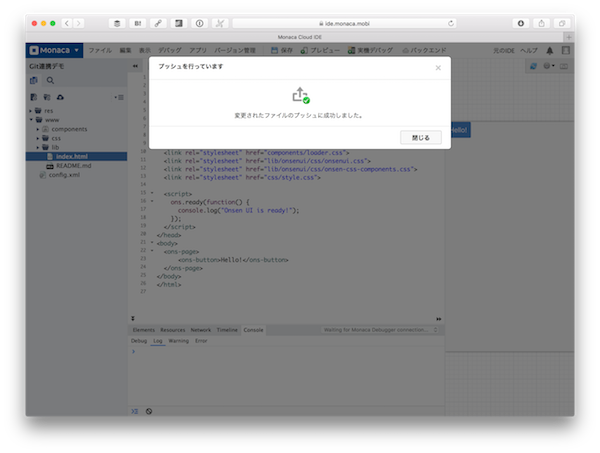Click the search icon in sidebar
The image size is (600, 453).
pyautogui.click(x=50, y=80)
